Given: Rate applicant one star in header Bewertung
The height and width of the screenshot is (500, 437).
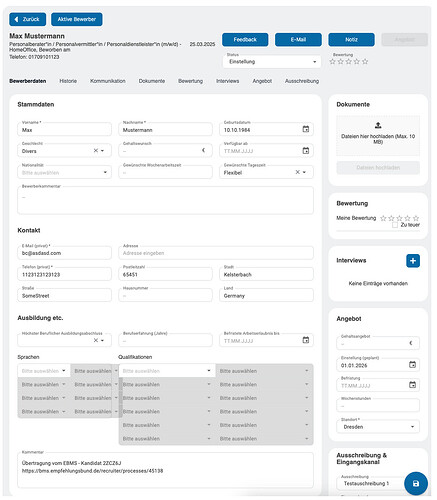Looking at the screenshot, I should tap(332, 61).
